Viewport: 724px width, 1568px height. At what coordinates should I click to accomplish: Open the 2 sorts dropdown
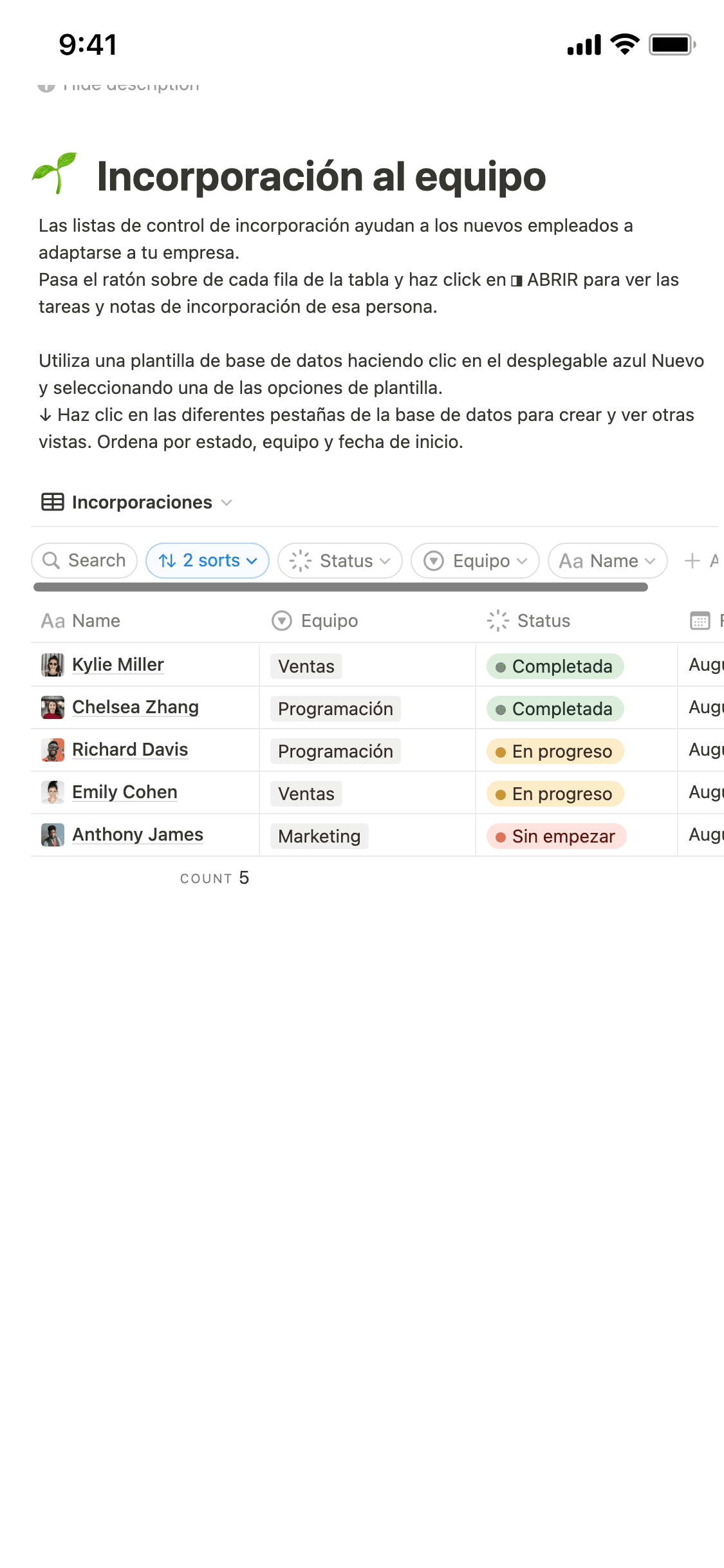[207, 561]
